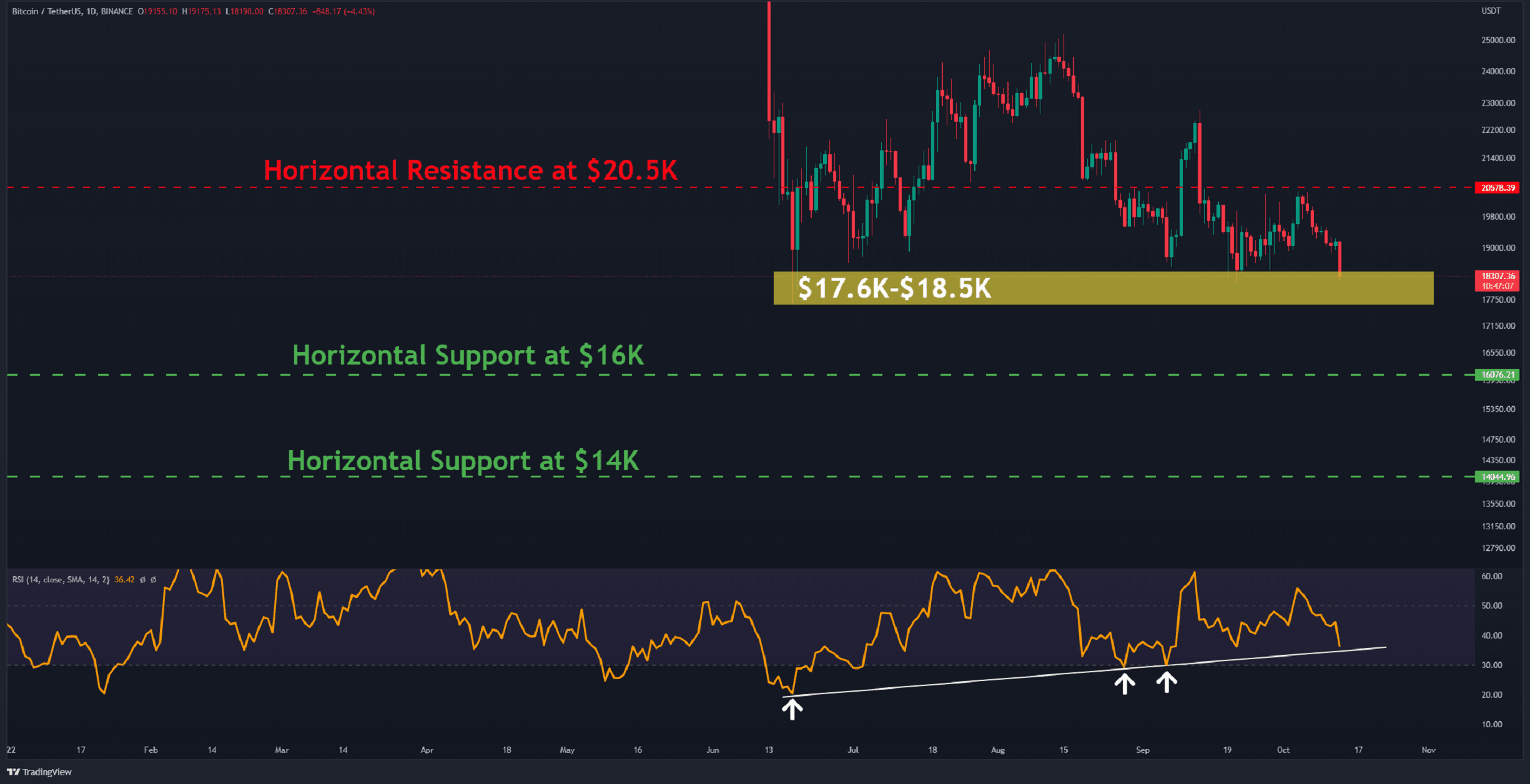The height and width of the screenshot is (784, 1530).
Task: Click the change value -848.17 (-4.43%)
Action: [x=343, y=11]
